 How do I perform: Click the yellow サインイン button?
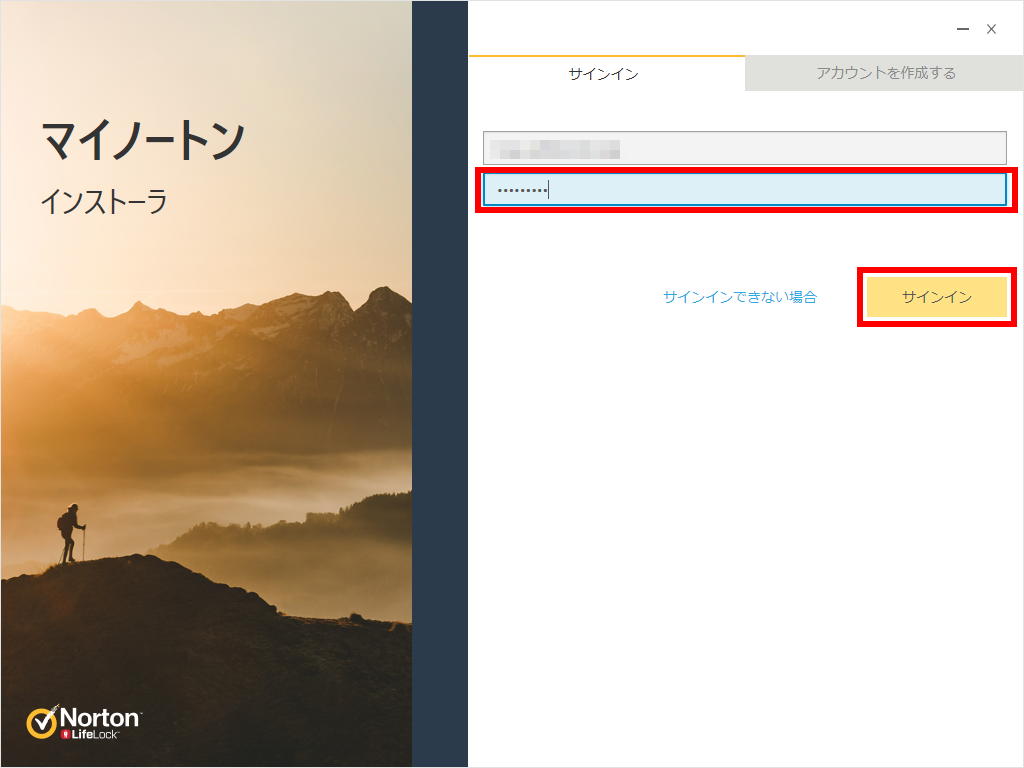click(936, 297)
